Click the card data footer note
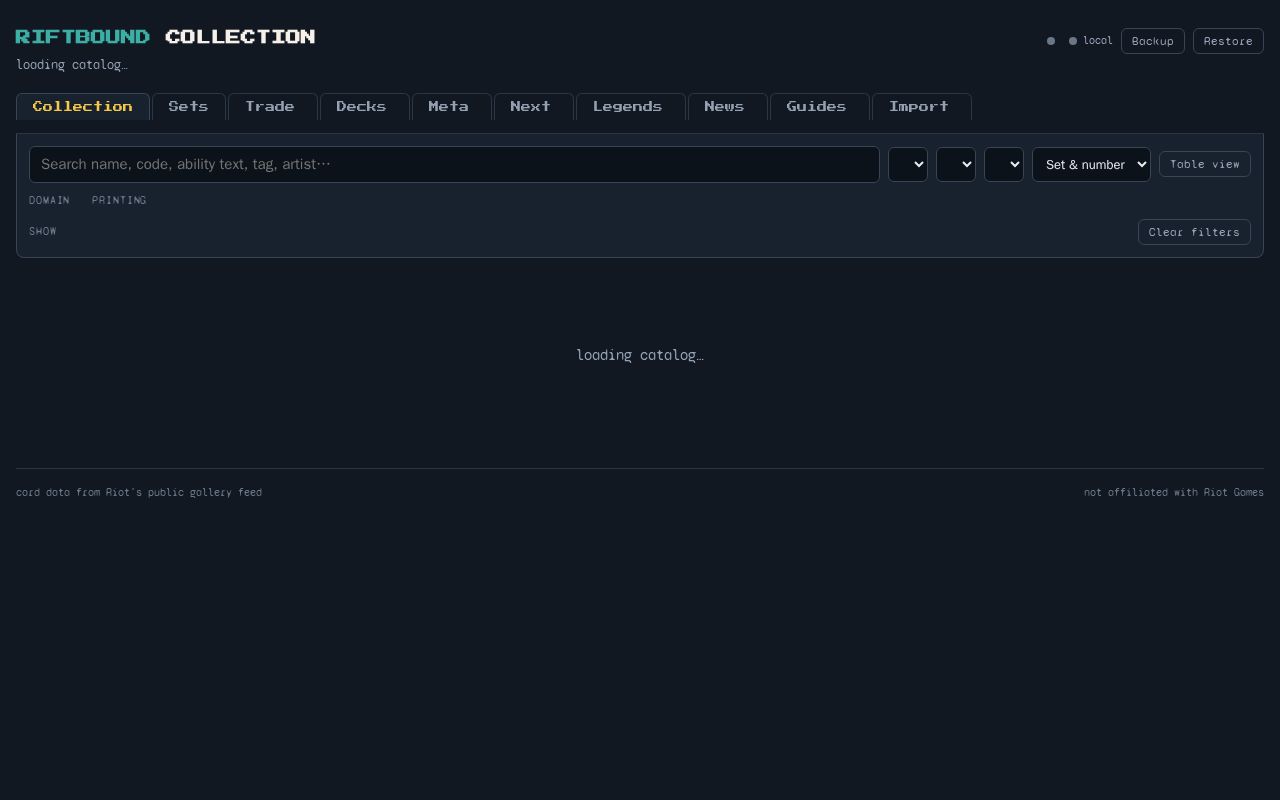Screen dimensions: 1280x800 (x=139, y=492)
